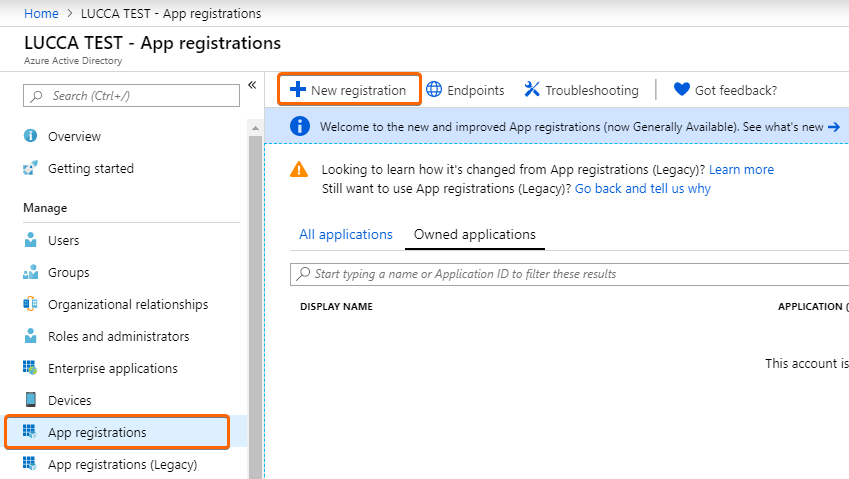Click the Devices icon in sidebar
Viewport: 849px width, 479px height.
(x=31, y=399)
